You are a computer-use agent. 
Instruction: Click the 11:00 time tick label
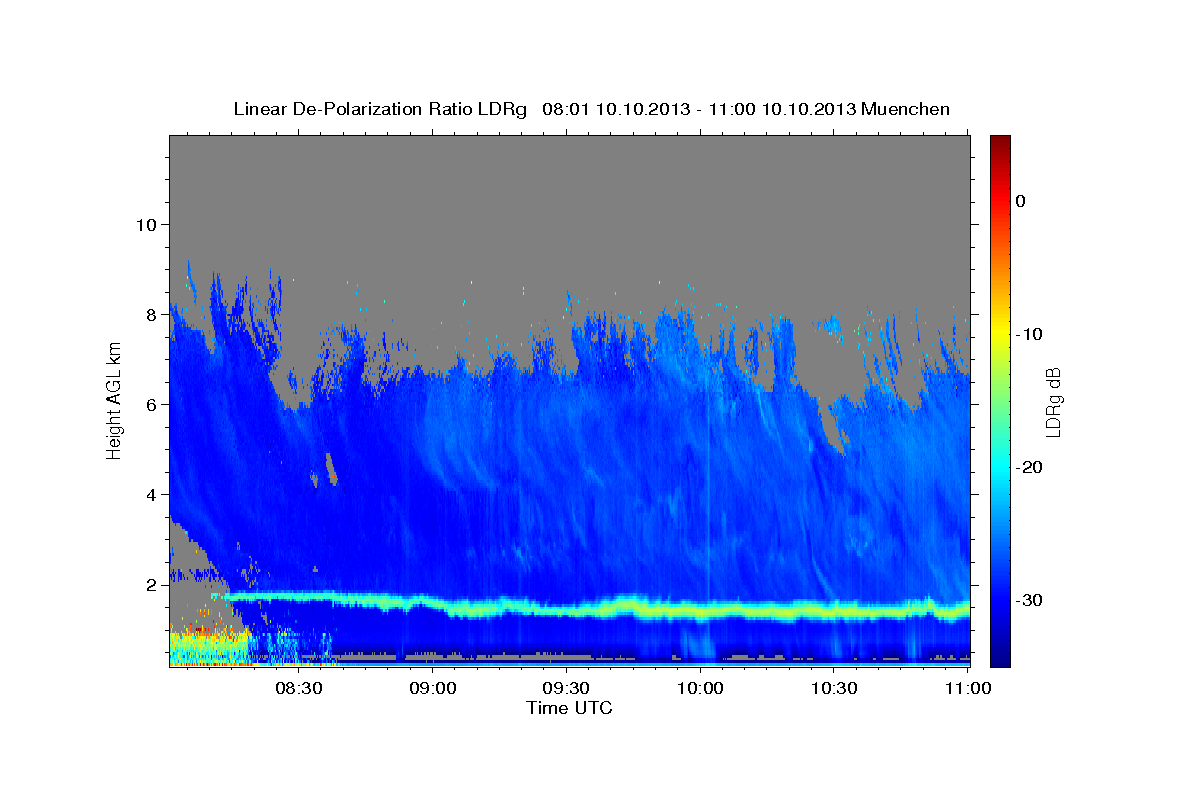click(967, 689)
